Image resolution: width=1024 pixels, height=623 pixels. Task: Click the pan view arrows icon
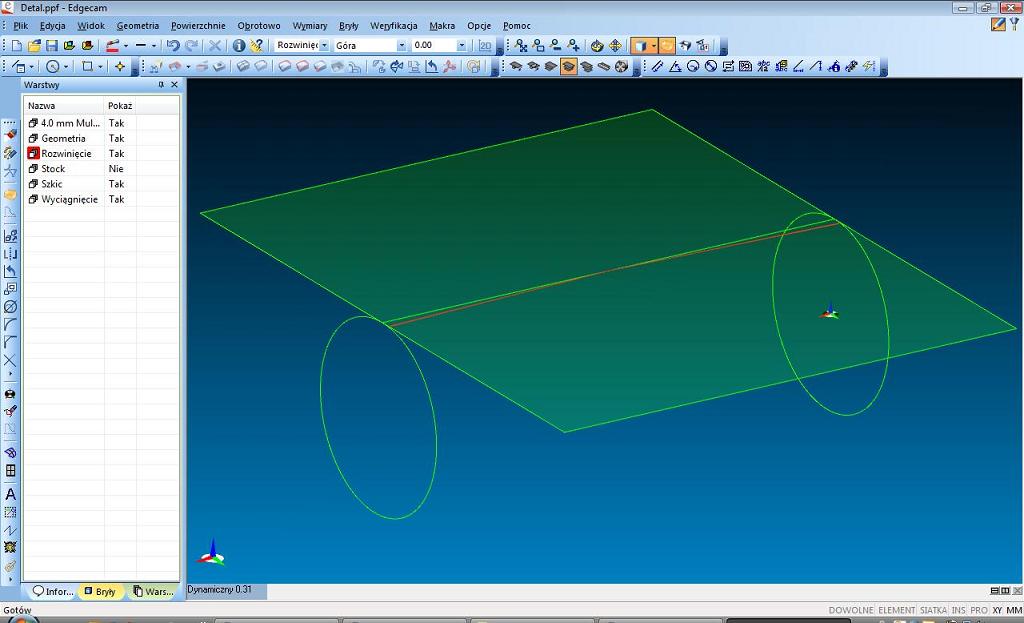pos(615,46)
